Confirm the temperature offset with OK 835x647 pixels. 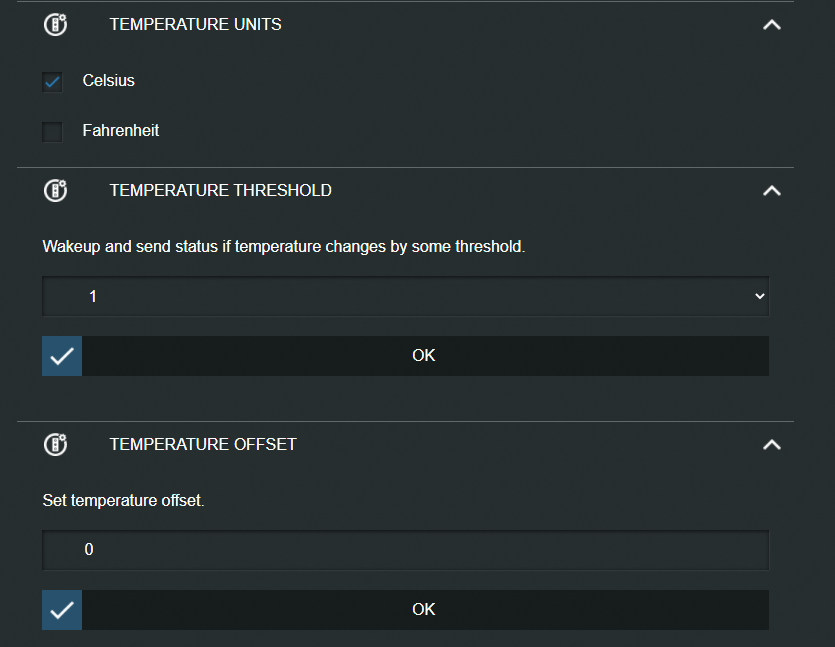(406, 610)
